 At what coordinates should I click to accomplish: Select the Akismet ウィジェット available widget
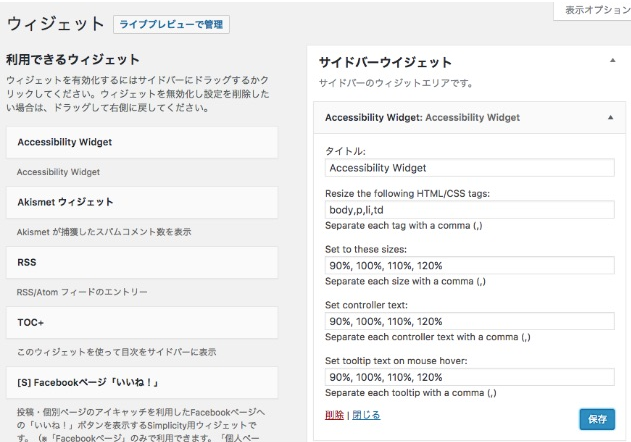point(142,202)
